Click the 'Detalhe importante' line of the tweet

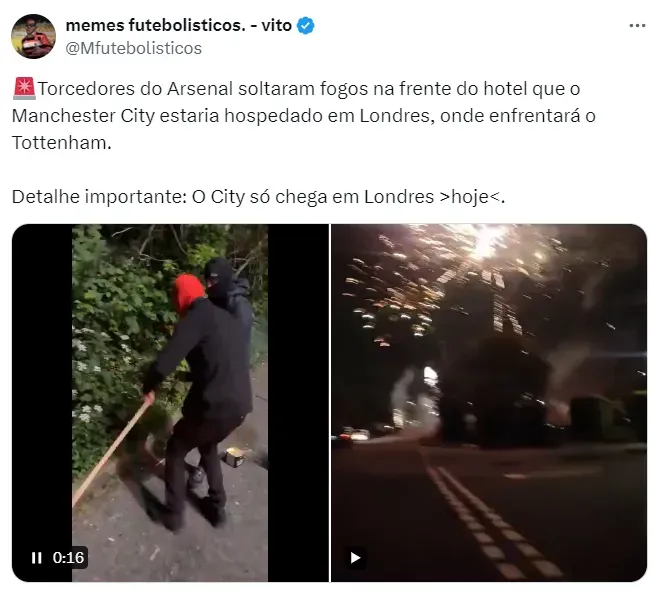(258, 197)
